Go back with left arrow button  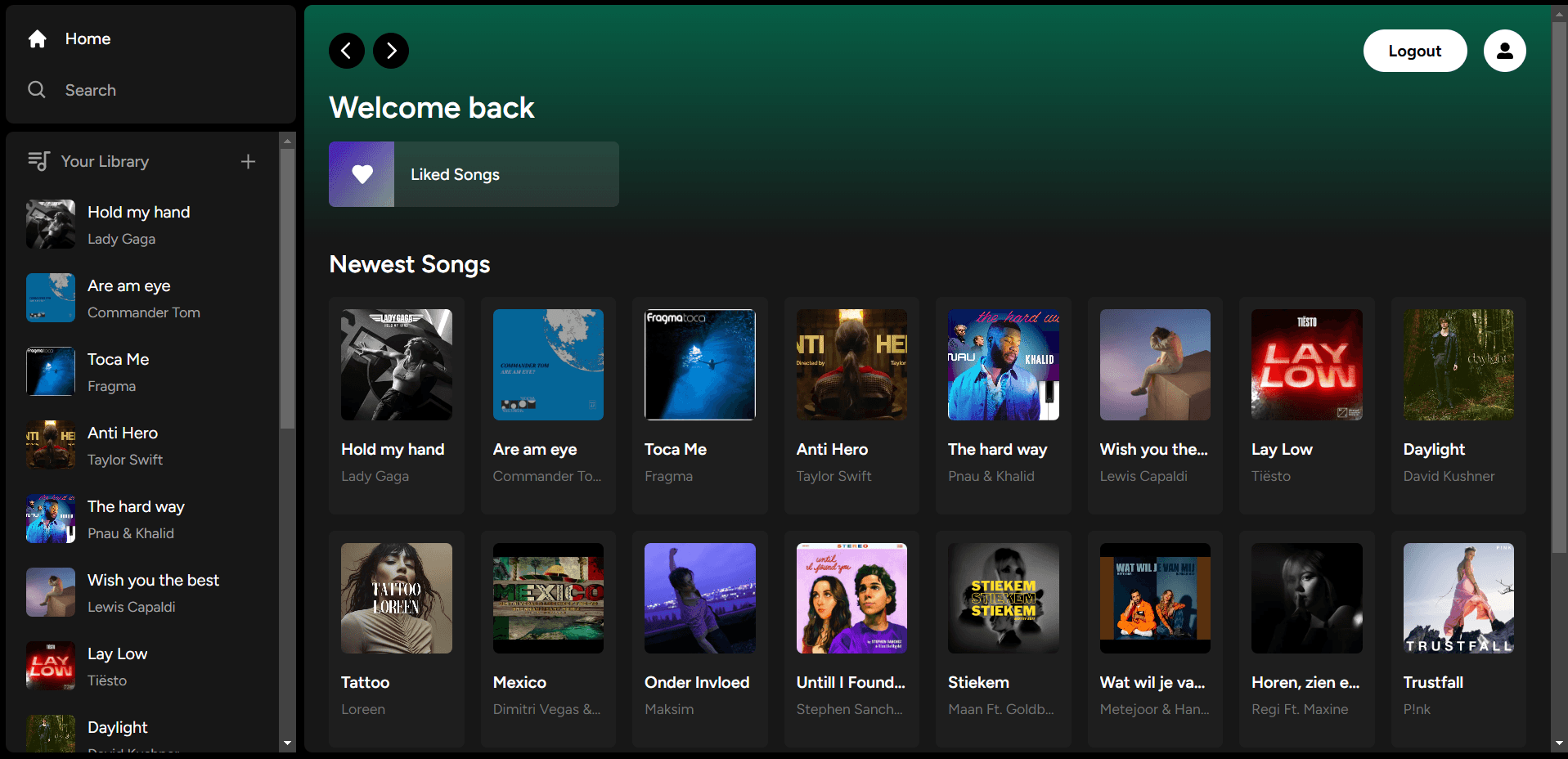(347, 51)
